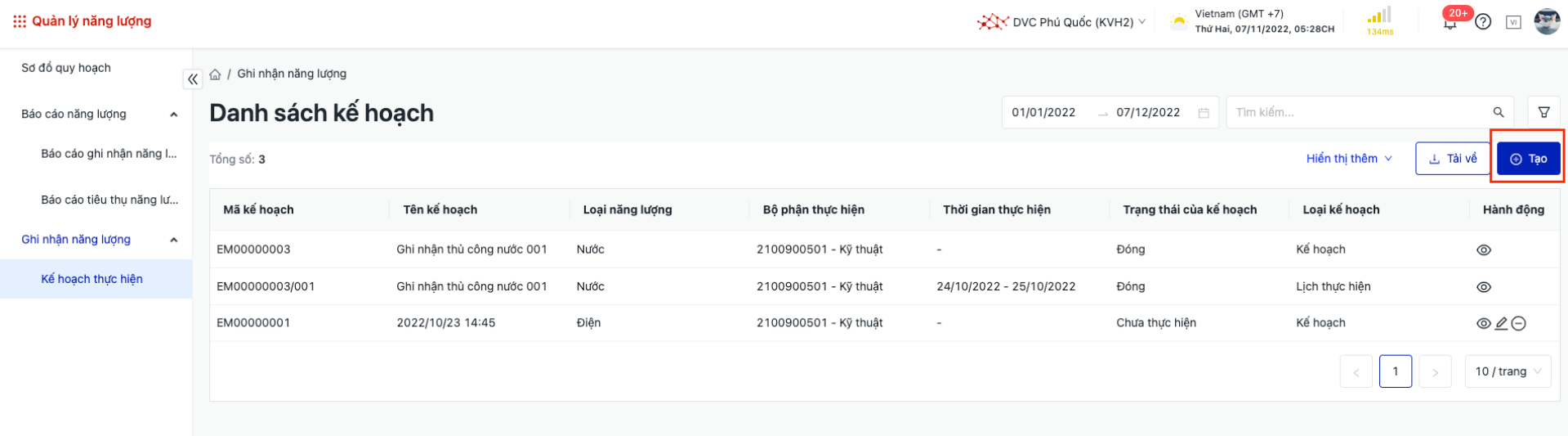Delete plan EM00000001 with minus icon
Viewport: 1568px width, 436px height.
coord(1518,324)
